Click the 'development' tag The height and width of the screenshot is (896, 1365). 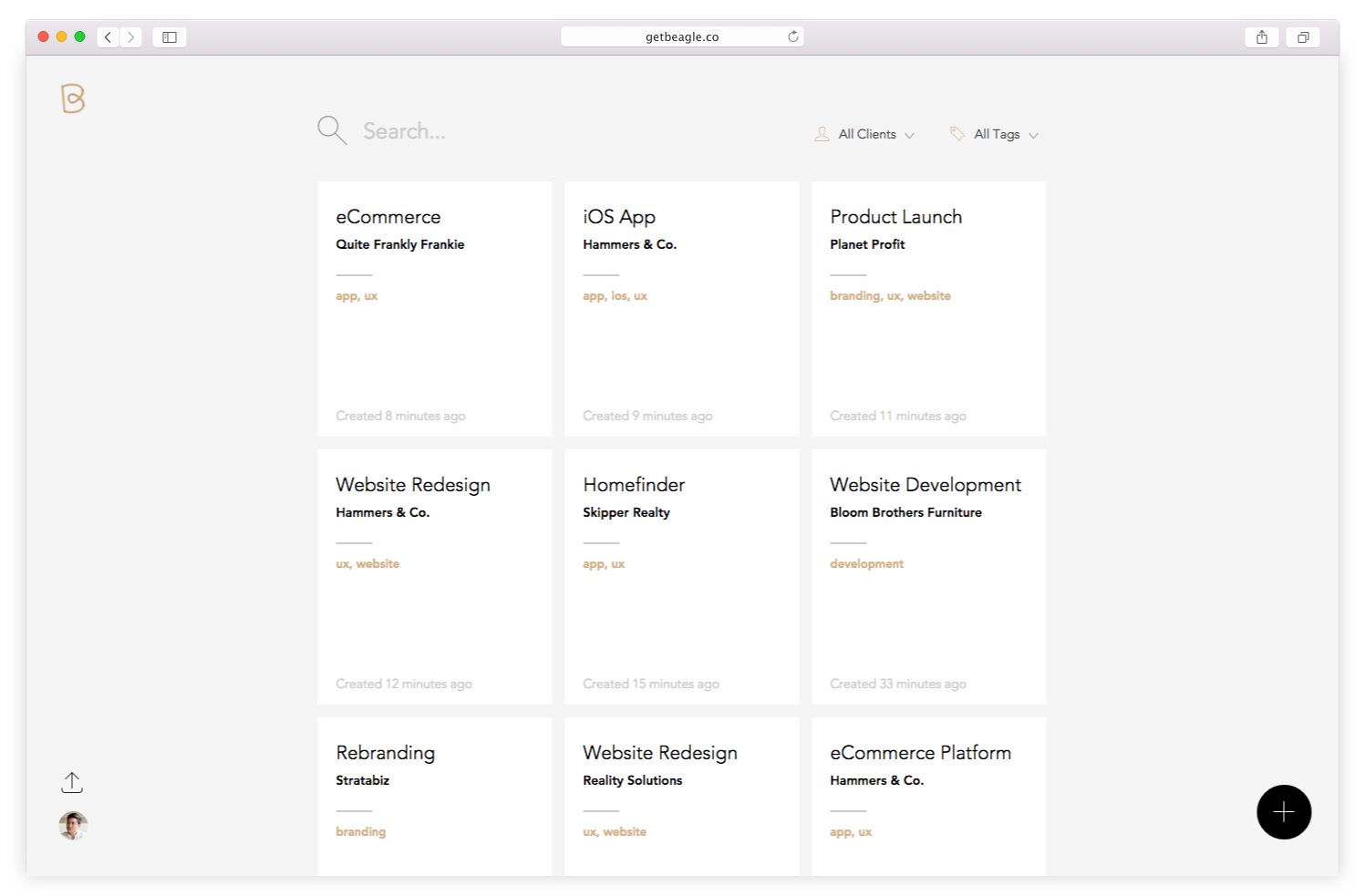click(867, 564)
